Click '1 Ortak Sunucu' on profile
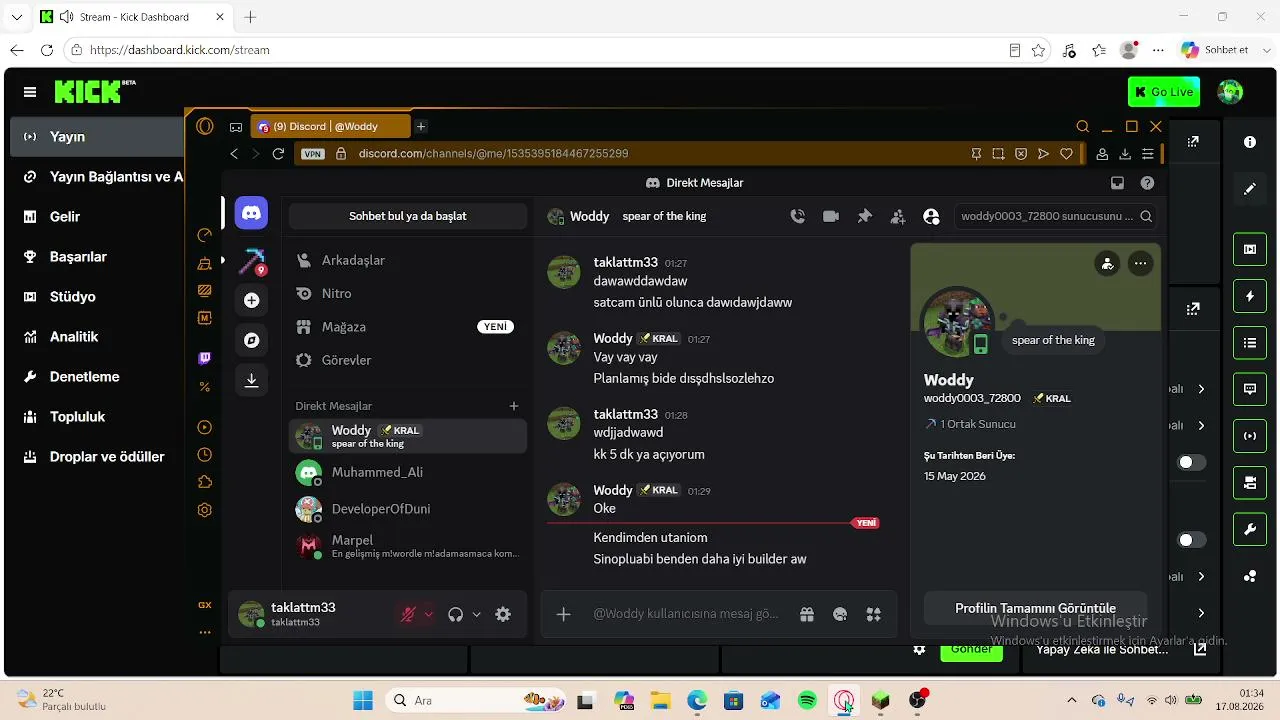This screenshot has width=1280, height=720. 970,424
